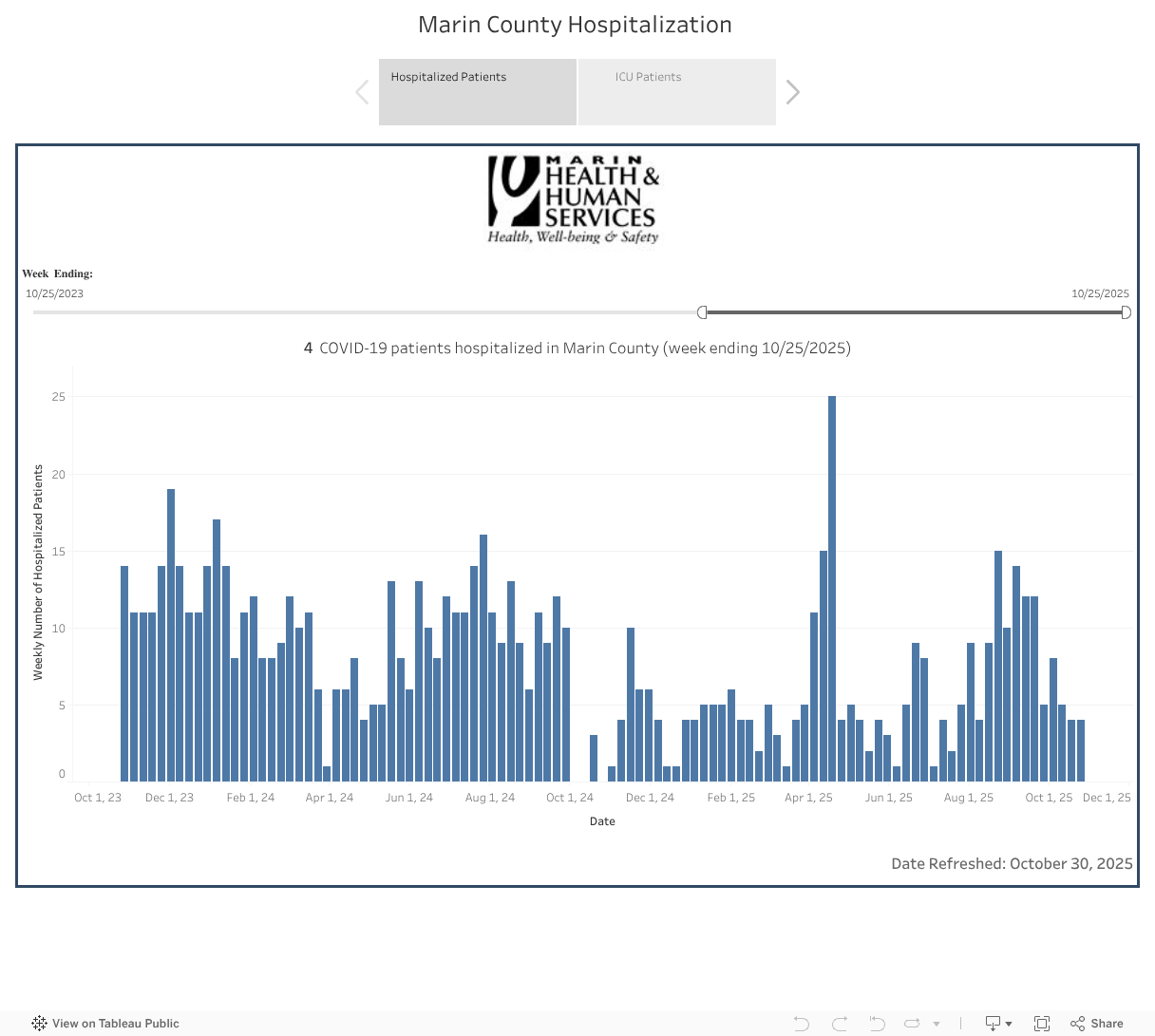Screen dimensions: 1155x1036
Task: Click the Marin Health & Human Services logo
Action: tap(574, 200)
